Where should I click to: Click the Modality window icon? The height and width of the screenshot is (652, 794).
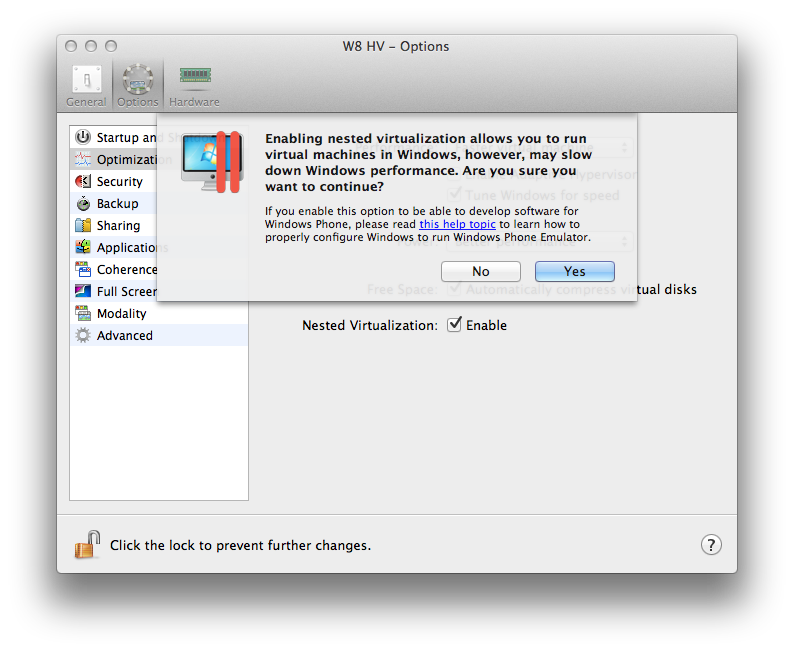83,313
